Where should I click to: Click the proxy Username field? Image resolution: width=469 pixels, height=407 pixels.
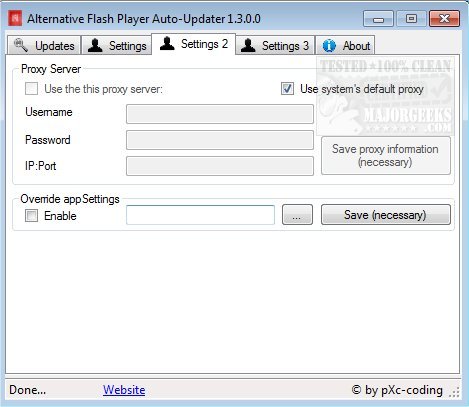[220, 114]
